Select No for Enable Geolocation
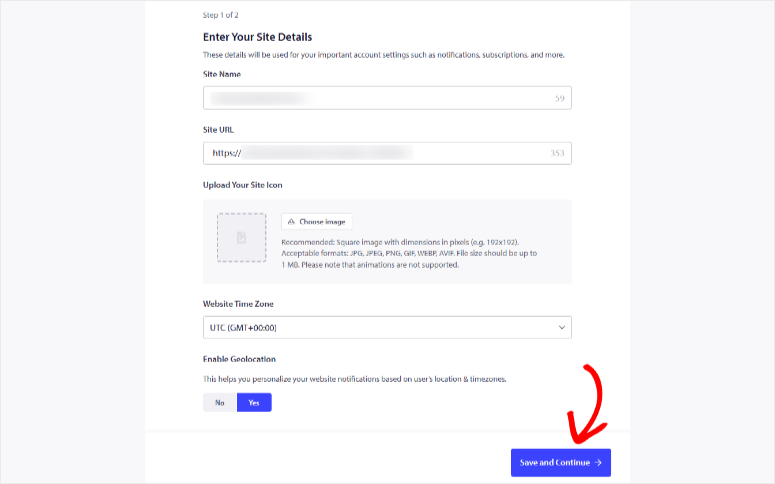The image size is (775, 484). (220, 402)
